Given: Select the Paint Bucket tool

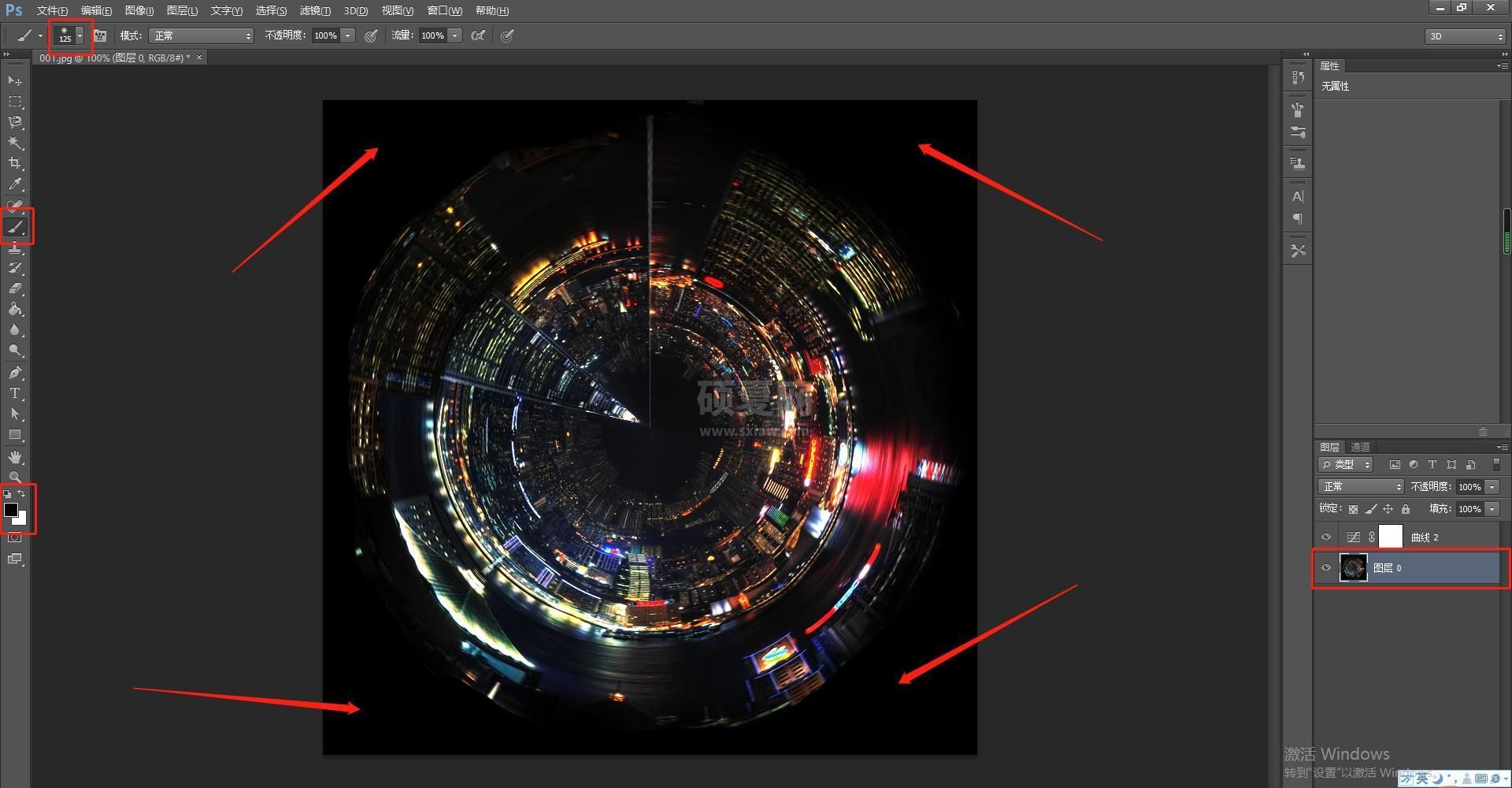Looking at the screenshot, I should point(15,309).
